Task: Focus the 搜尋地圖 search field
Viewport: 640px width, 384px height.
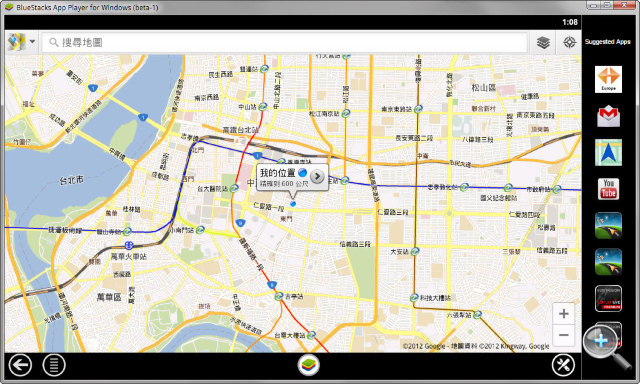Action: pyautogui.click(x=284, y=42)
